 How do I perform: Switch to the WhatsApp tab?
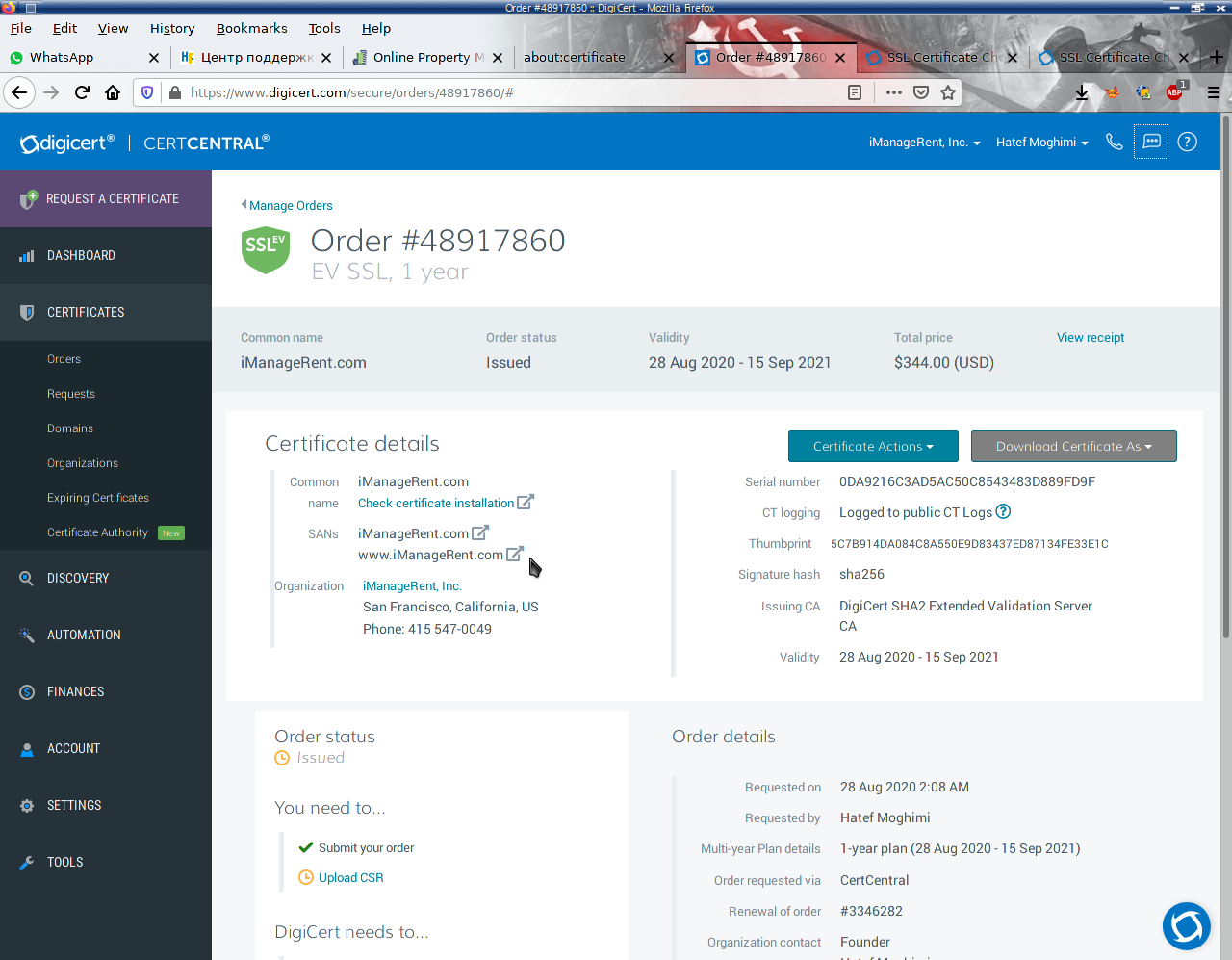[85, 57]
